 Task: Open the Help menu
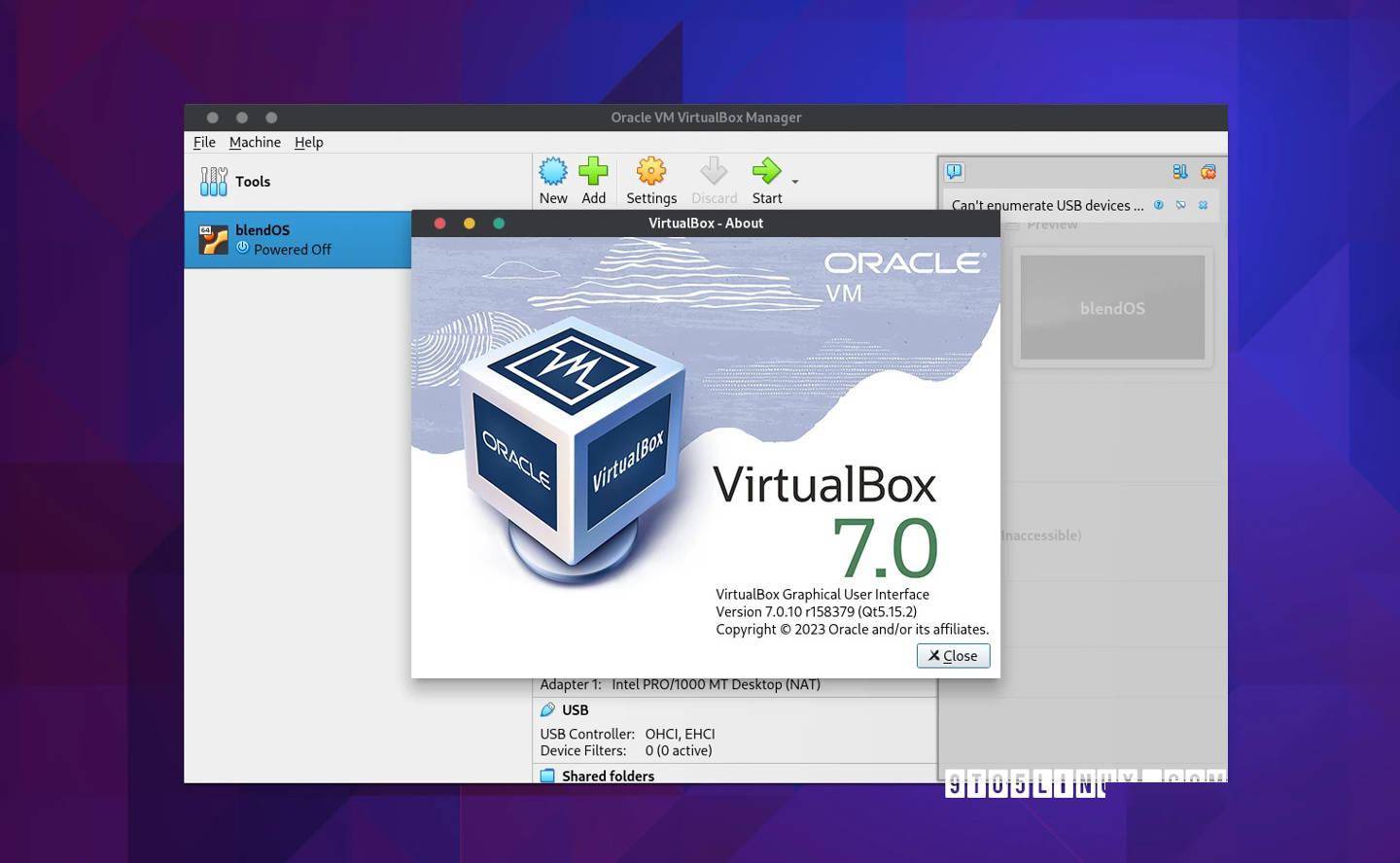[309, 142]
